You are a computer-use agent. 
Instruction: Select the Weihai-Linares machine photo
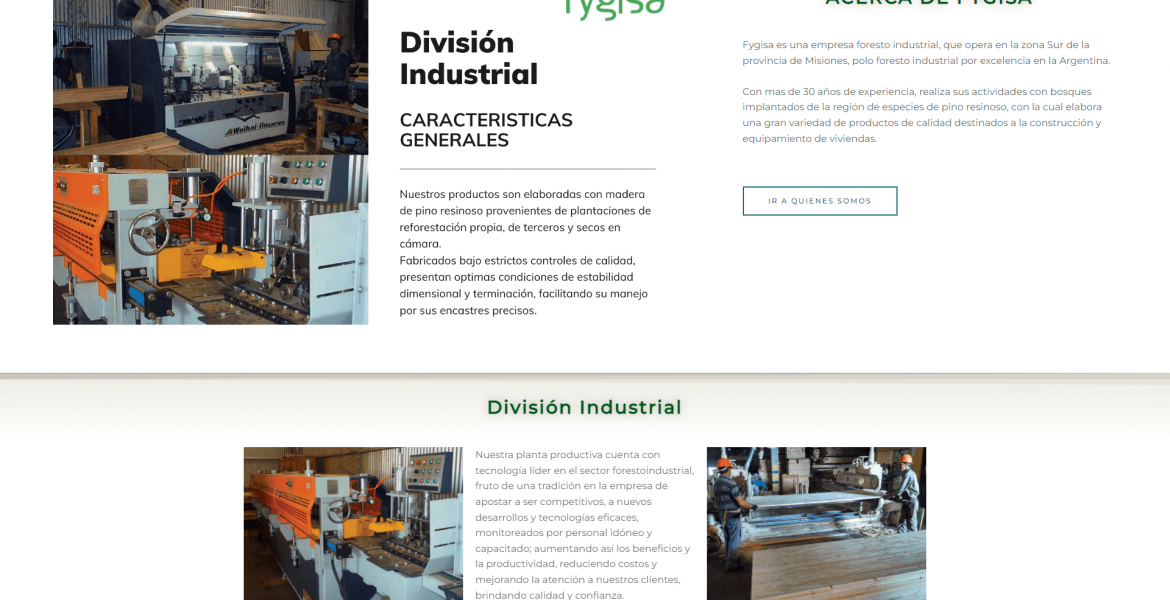pyautogui.click(x=210, y=78)
